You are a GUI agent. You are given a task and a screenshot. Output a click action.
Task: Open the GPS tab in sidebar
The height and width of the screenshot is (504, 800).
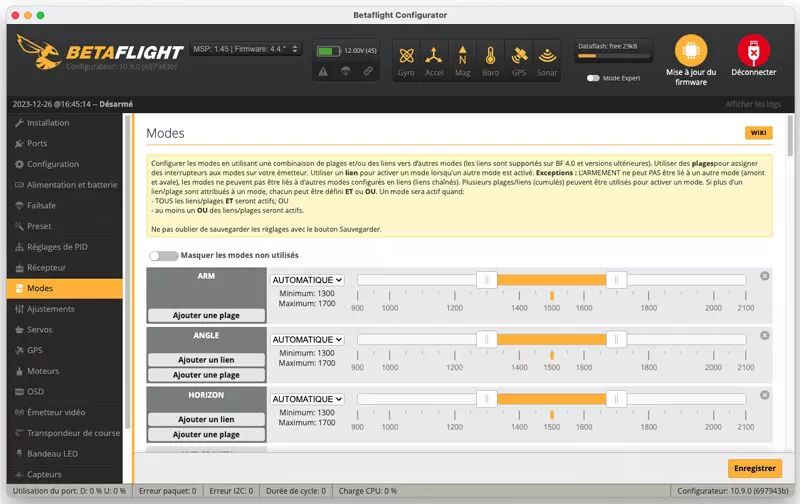[64, 350]
